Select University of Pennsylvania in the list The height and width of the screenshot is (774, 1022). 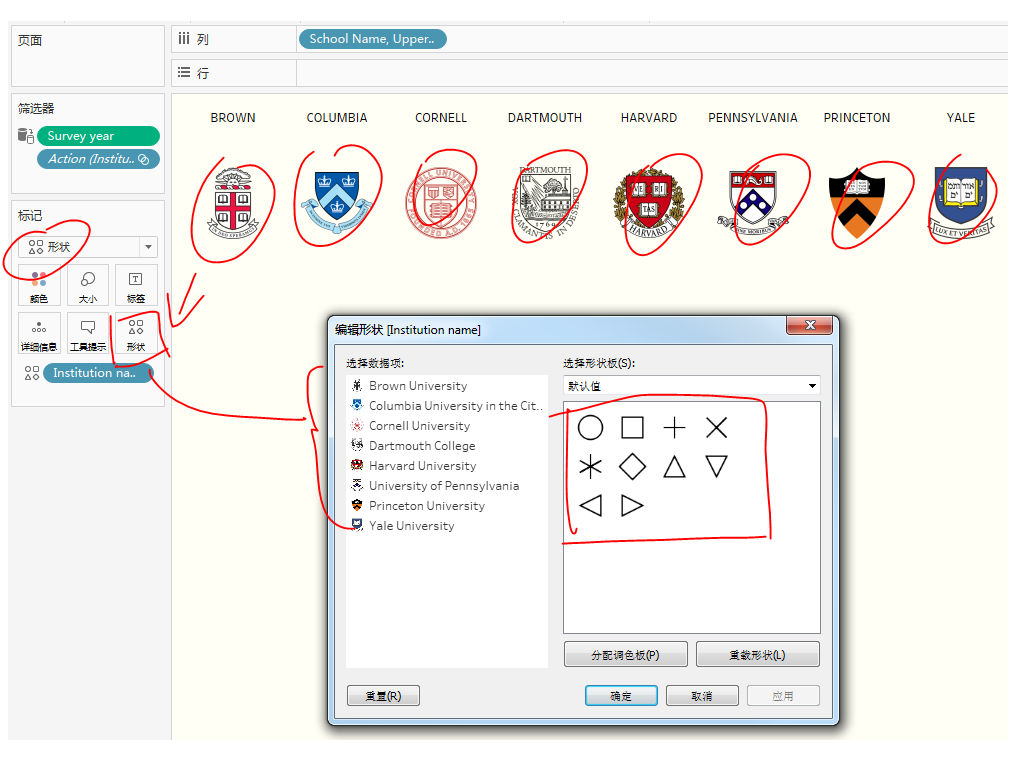pos(435,485)
